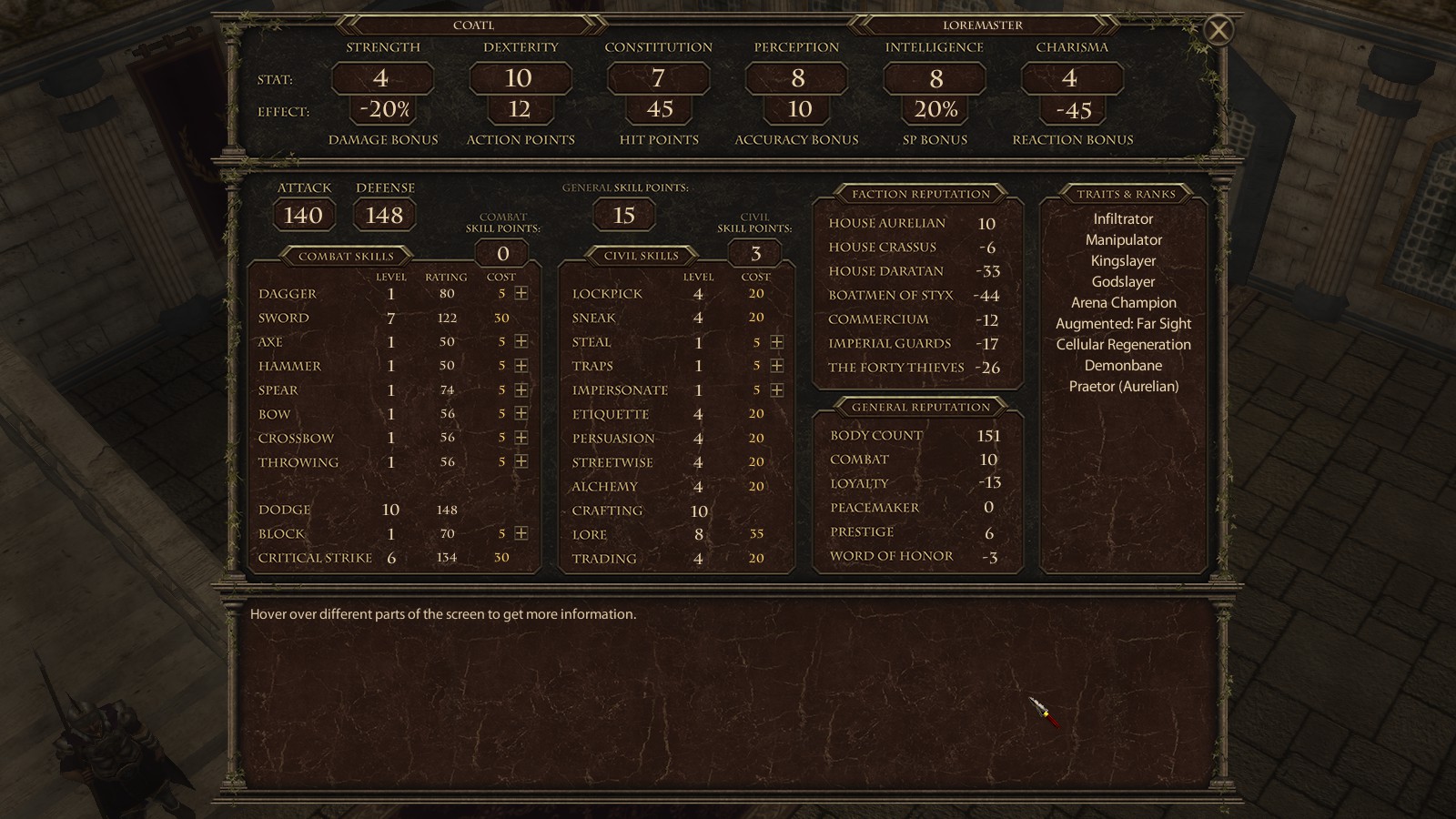Click the Boatmen of Styx reputation entry
This screenshot has width=1456, height=819.
pyautogui.click(x=913, y=296)
